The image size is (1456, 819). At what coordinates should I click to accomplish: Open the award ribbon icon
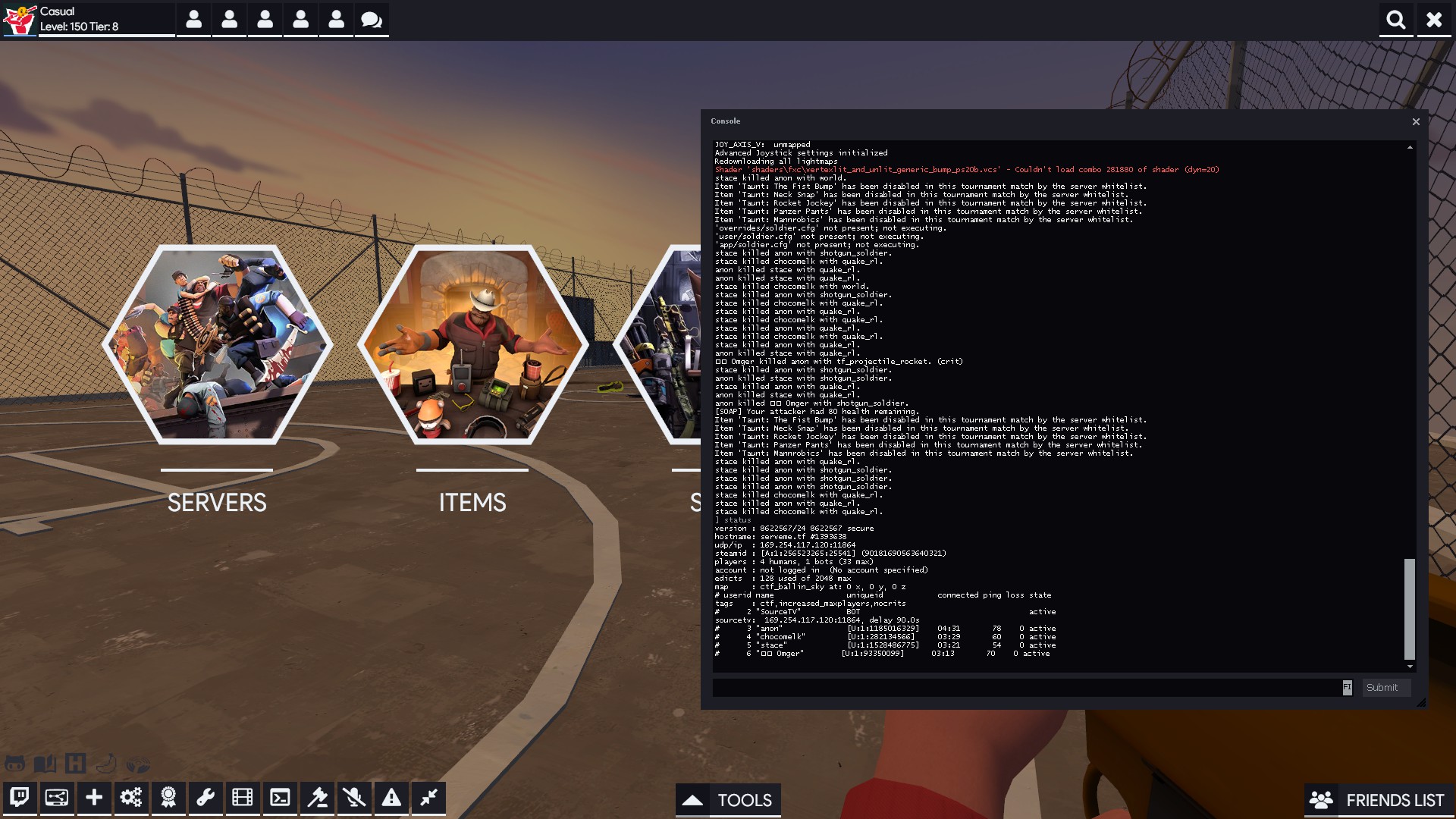(168, 798)
